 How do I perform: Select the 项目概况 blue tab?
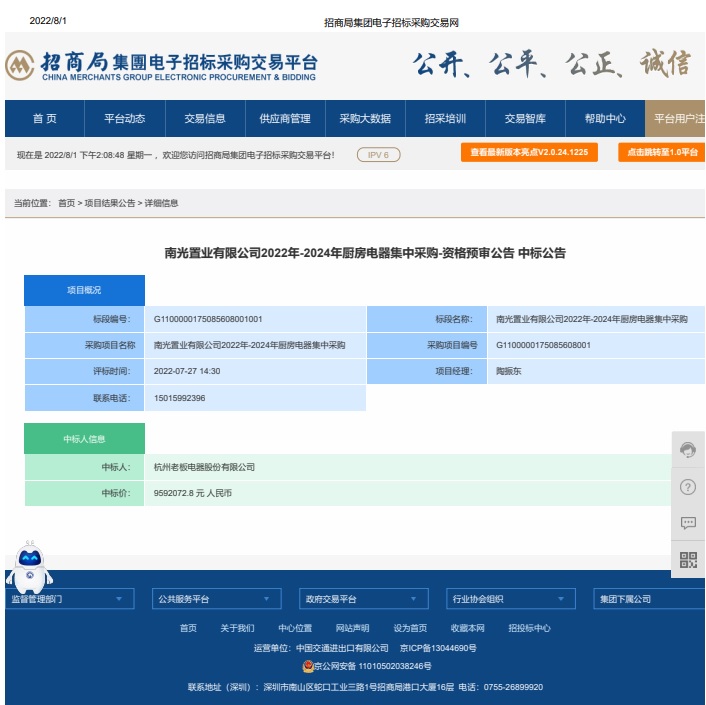[84, 290]
